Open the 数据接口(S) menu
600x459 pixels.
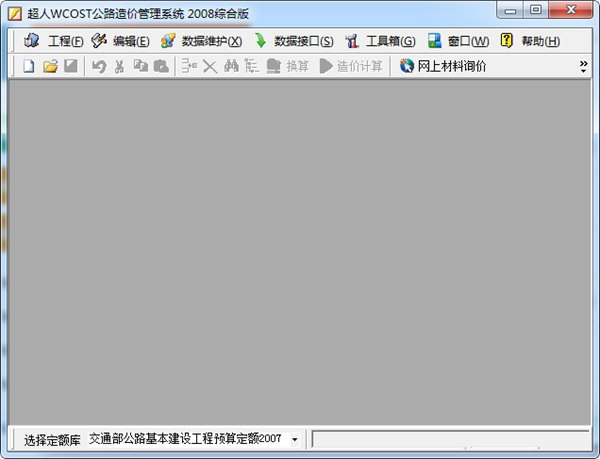click(294, 41)
